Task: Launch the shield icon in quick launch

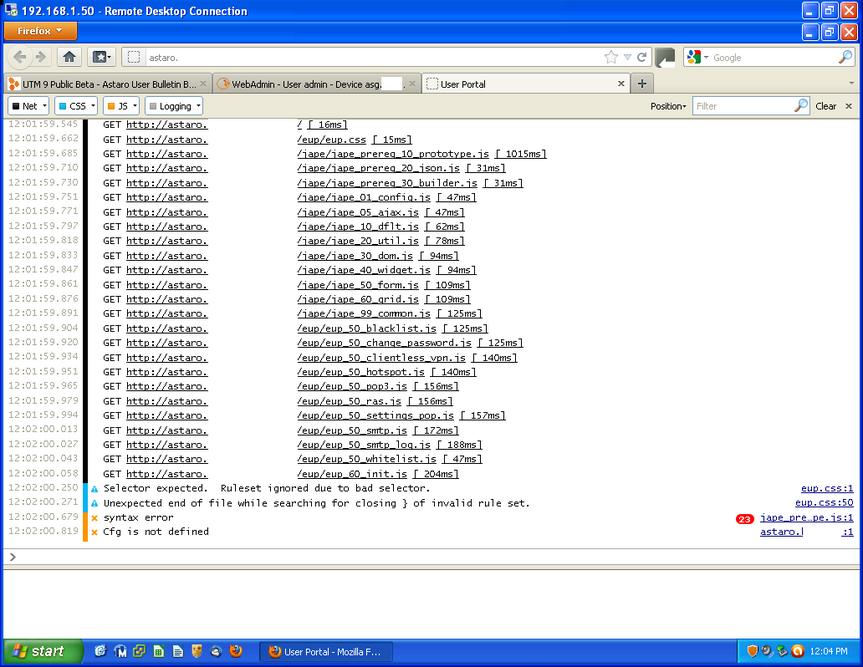Action: pos(196,651)
